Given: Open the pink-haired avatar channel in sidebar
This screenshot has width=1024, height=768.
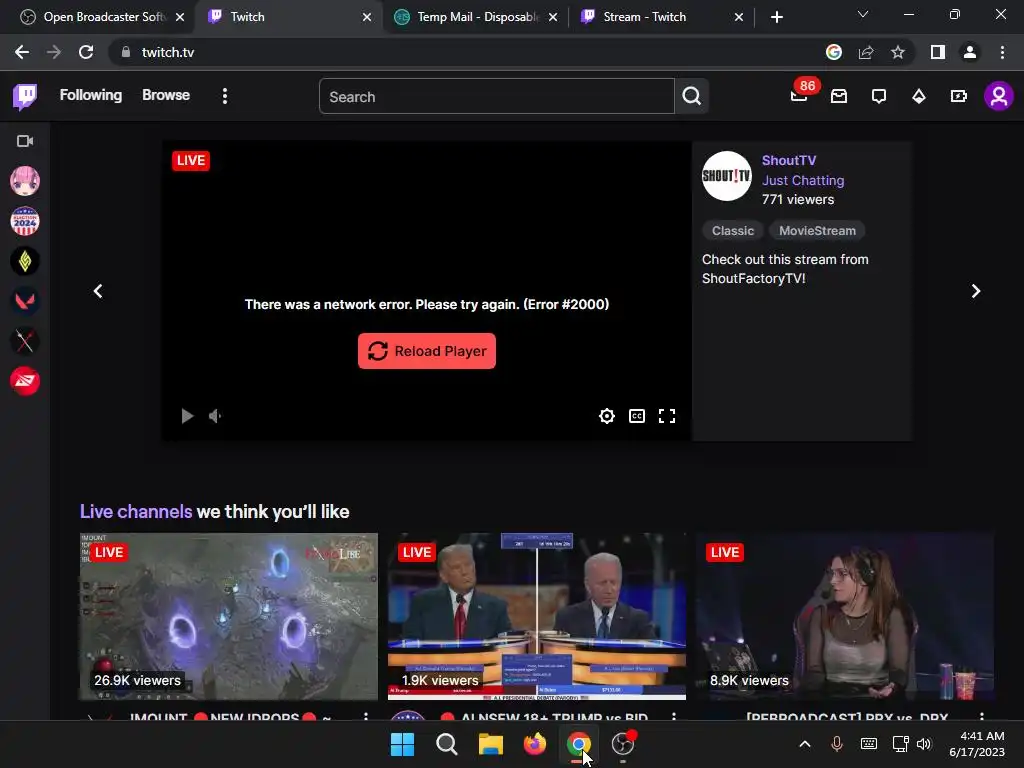Looking at the screenshot, I should [x=25, y=181].
